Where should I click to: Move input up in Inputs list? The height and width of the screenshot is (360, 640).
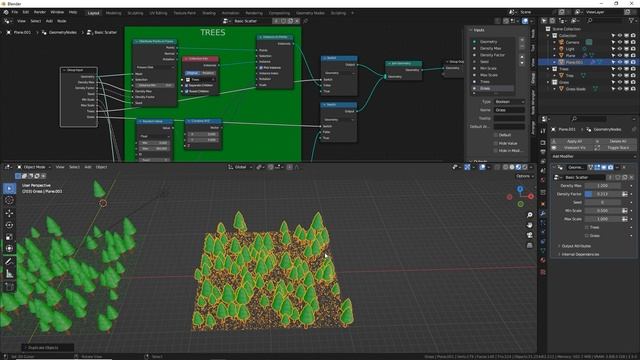click(x=522, y=57)
